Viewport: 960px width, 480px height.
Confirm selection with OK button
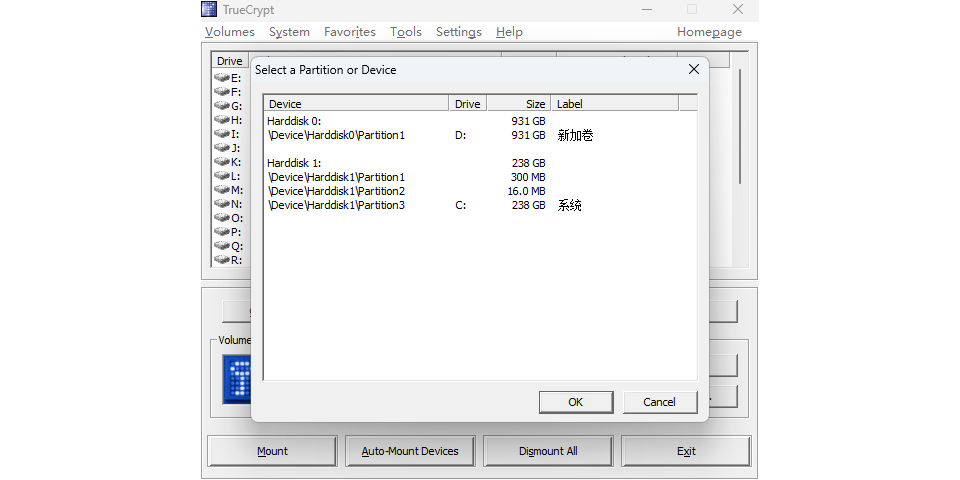click(576, 402)
